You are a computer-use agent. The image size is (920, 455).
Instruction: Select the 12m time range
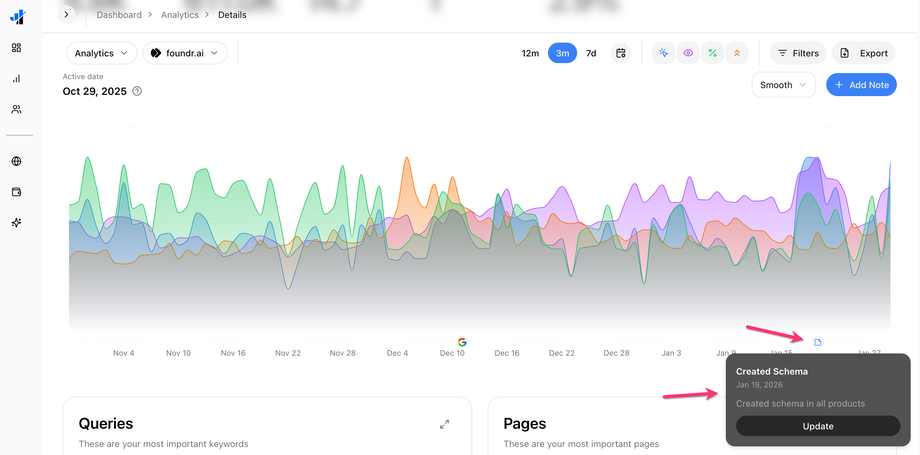(x=530, y=53)
